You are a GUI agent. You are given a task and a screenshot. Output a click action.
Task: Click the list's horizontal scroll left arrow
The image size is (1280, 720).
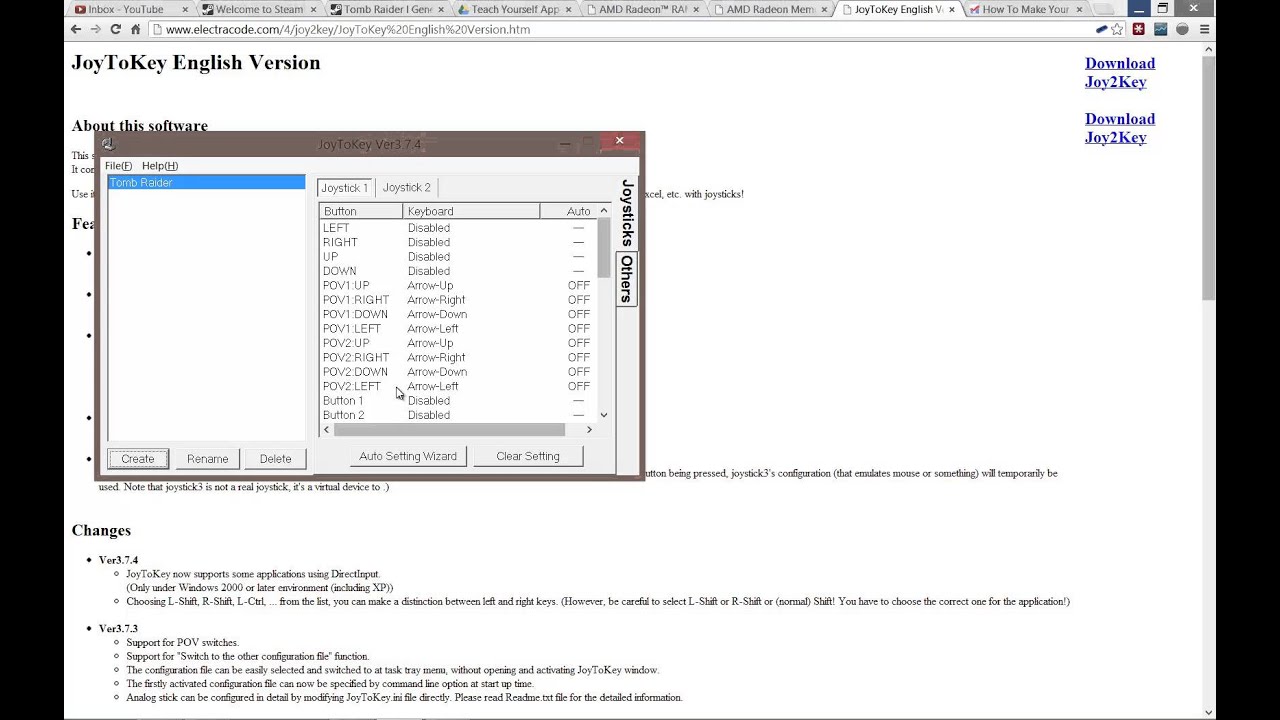click(x=326, y=430)
